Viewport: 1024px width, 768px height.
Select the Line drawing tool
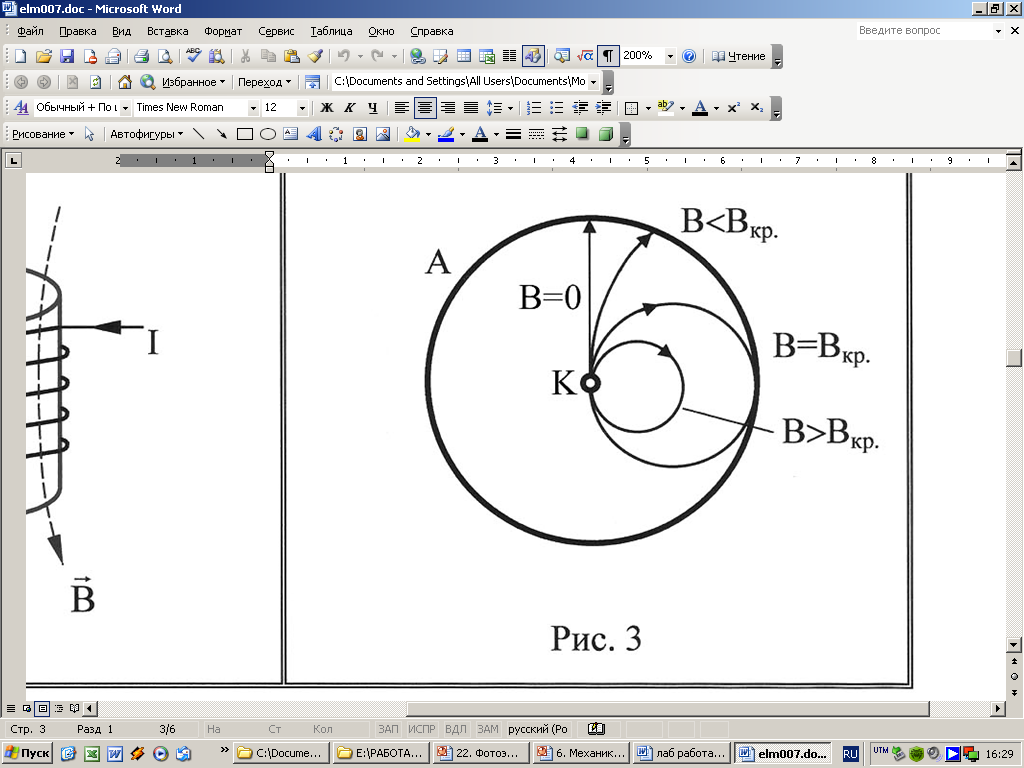(199, 134)
